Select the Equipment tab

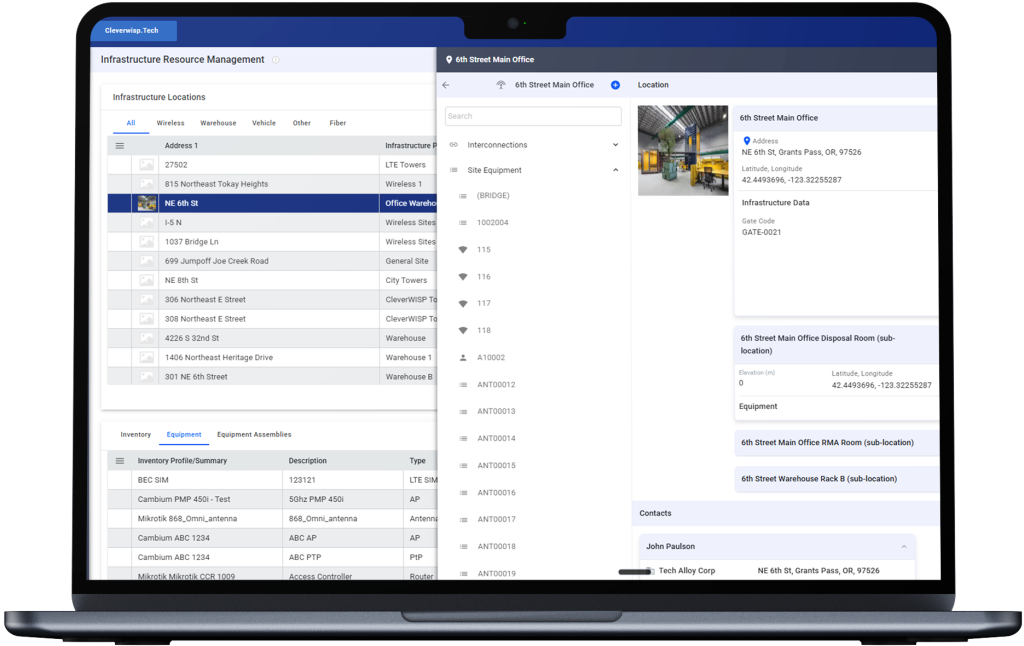pos(184,434)
